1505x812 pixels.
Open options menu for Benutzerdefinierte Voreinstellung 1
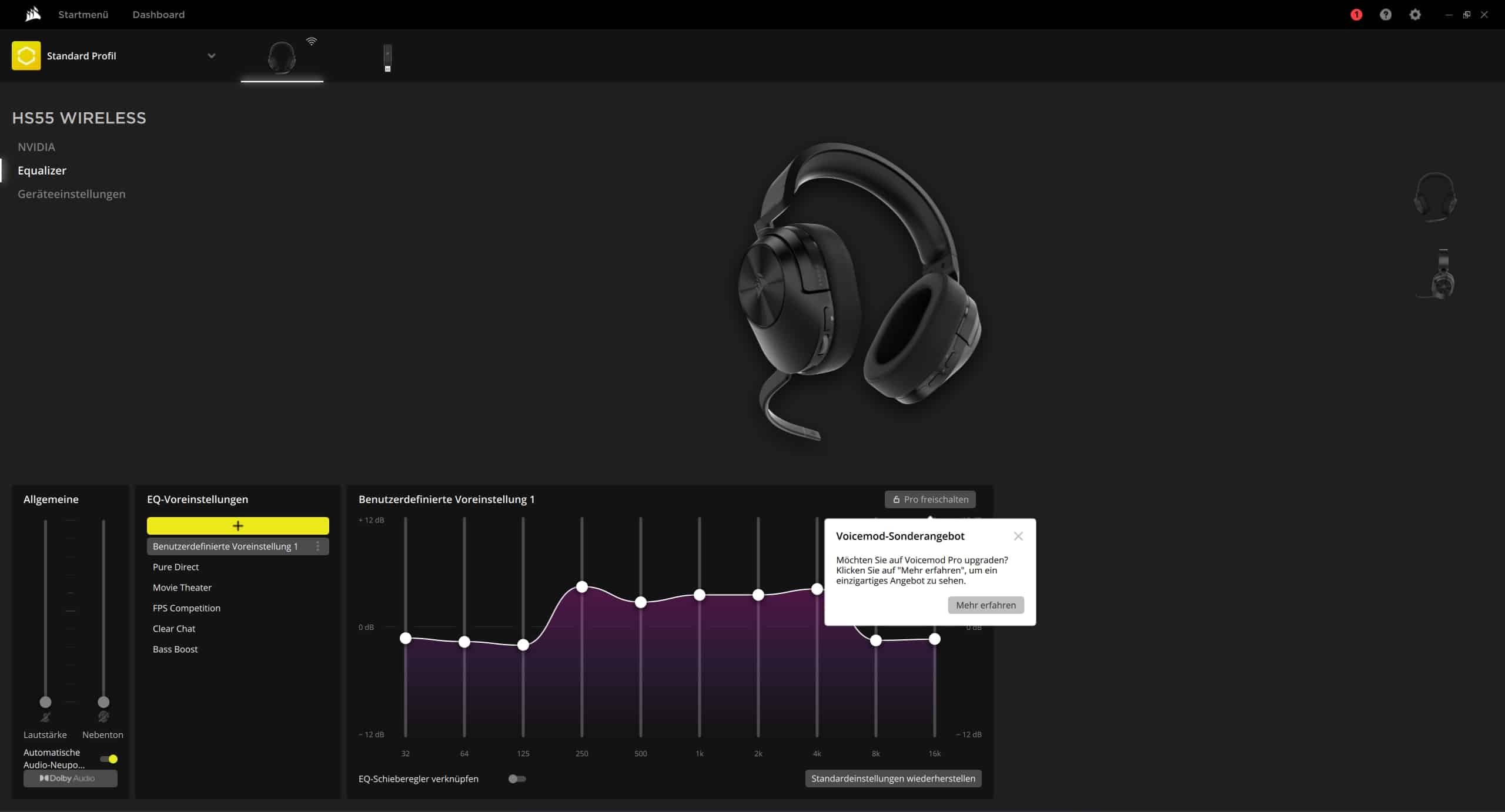(x=318, y=546)
